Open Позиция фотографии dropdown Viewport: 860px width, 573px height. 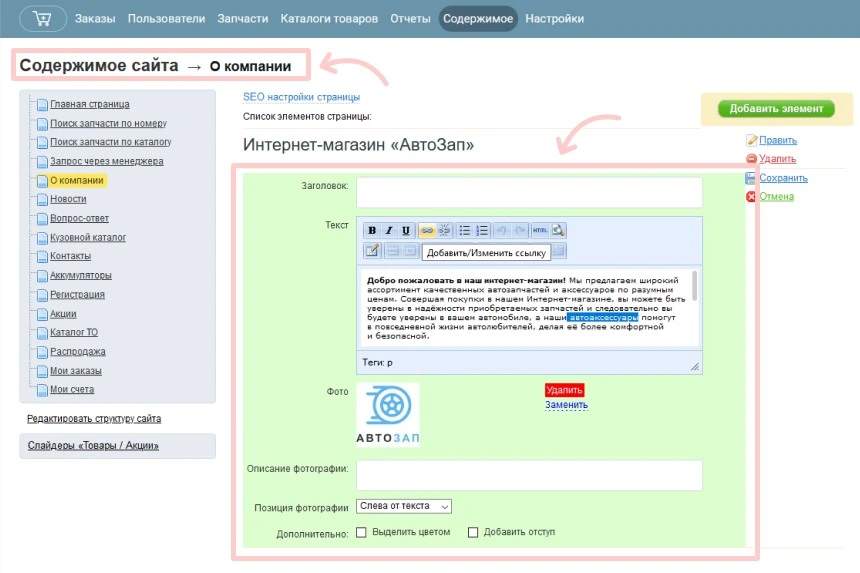click(x=404, y=506)
